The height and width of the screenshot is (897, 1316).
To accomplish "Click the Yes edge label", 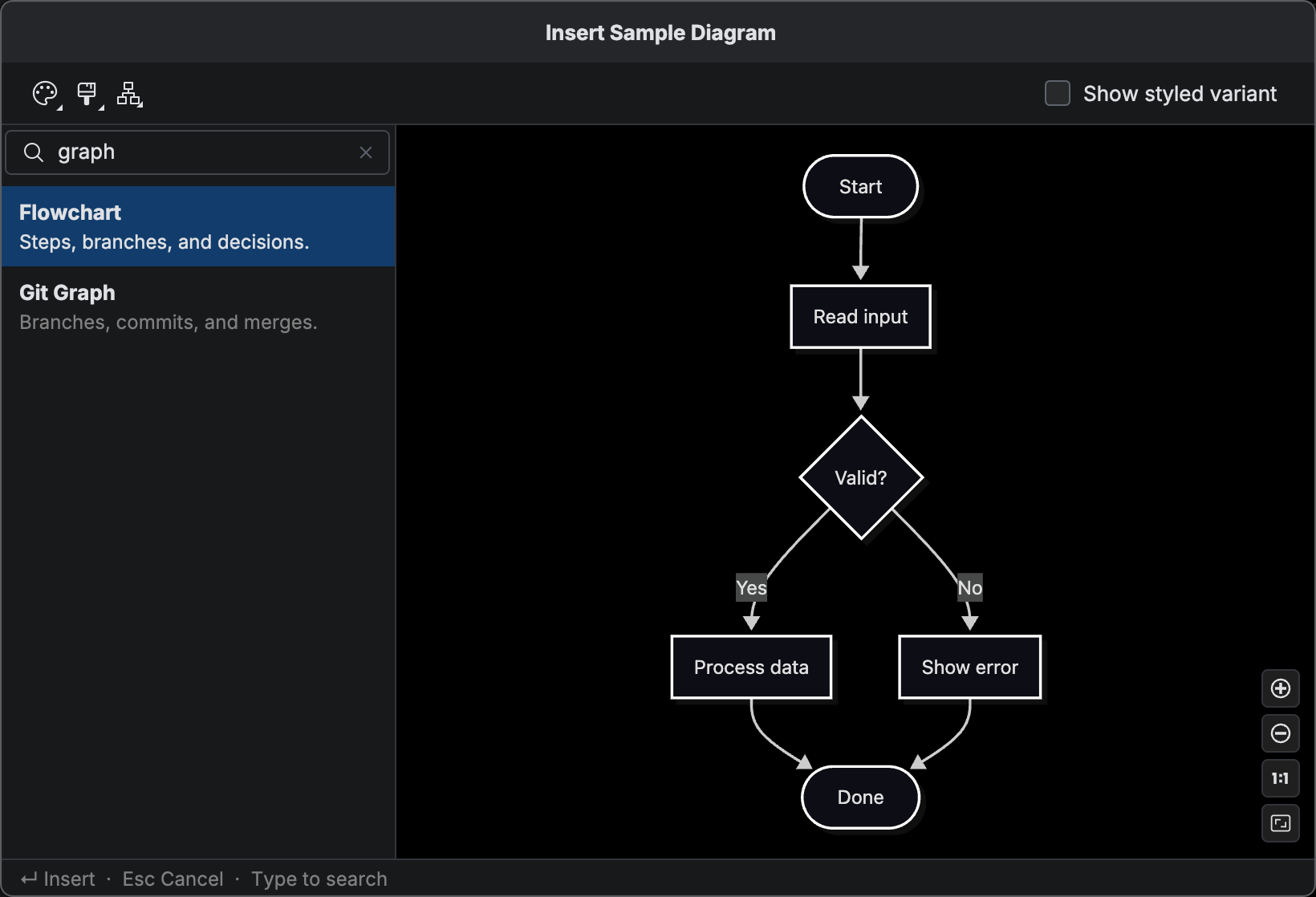I will [751, 588].
